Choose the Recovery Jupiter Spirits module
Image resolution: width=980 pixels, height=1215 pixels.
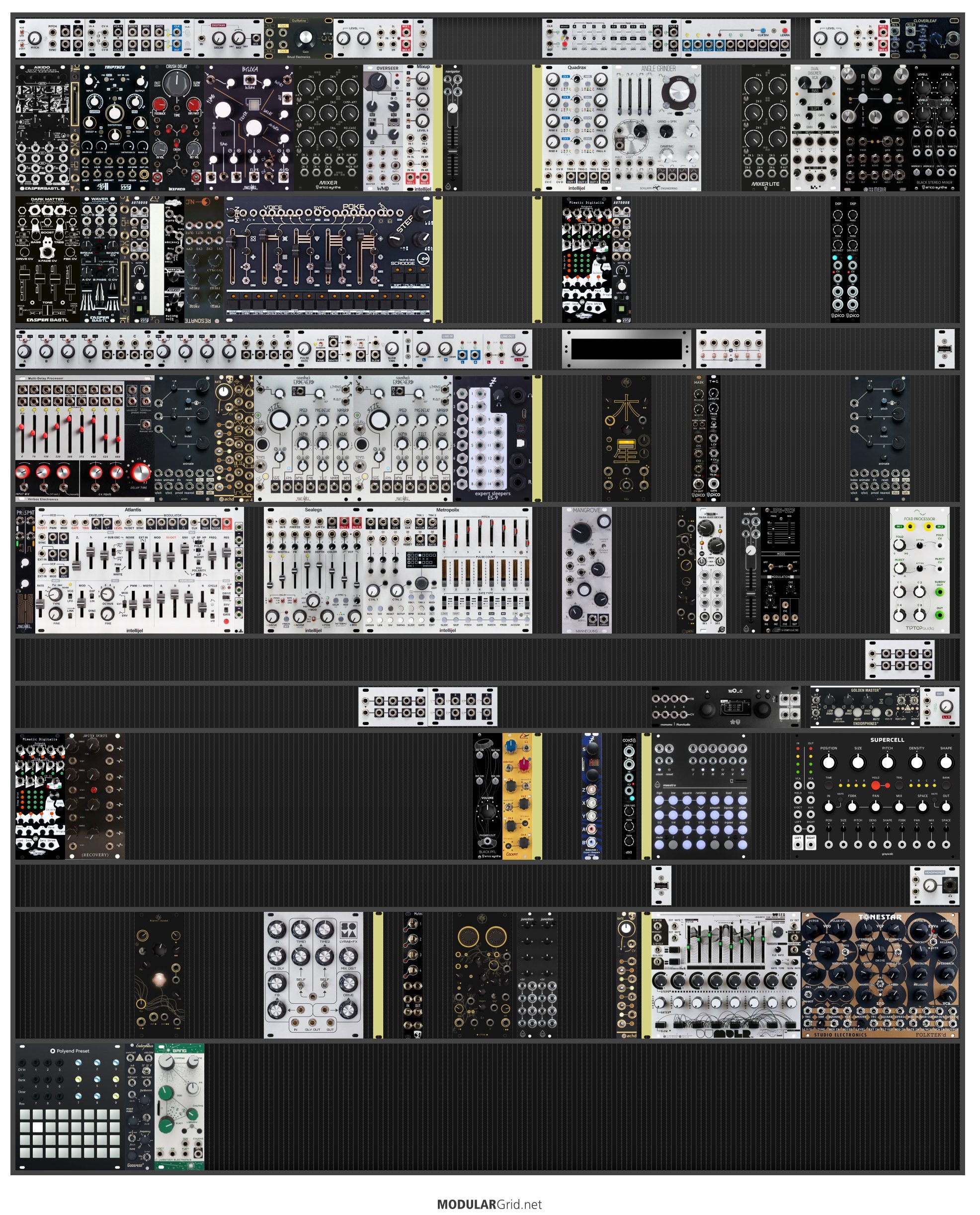point(95,796)
